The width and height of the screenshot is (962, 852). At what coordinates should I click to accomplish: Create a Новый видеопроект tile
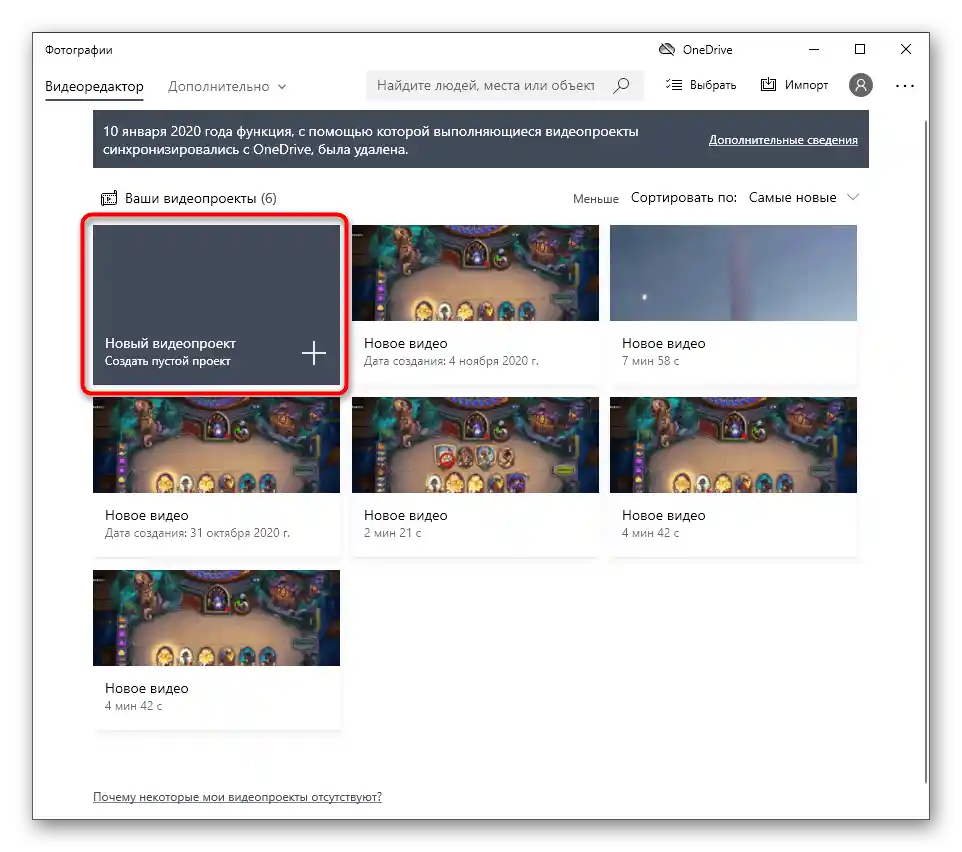[216, 305]
